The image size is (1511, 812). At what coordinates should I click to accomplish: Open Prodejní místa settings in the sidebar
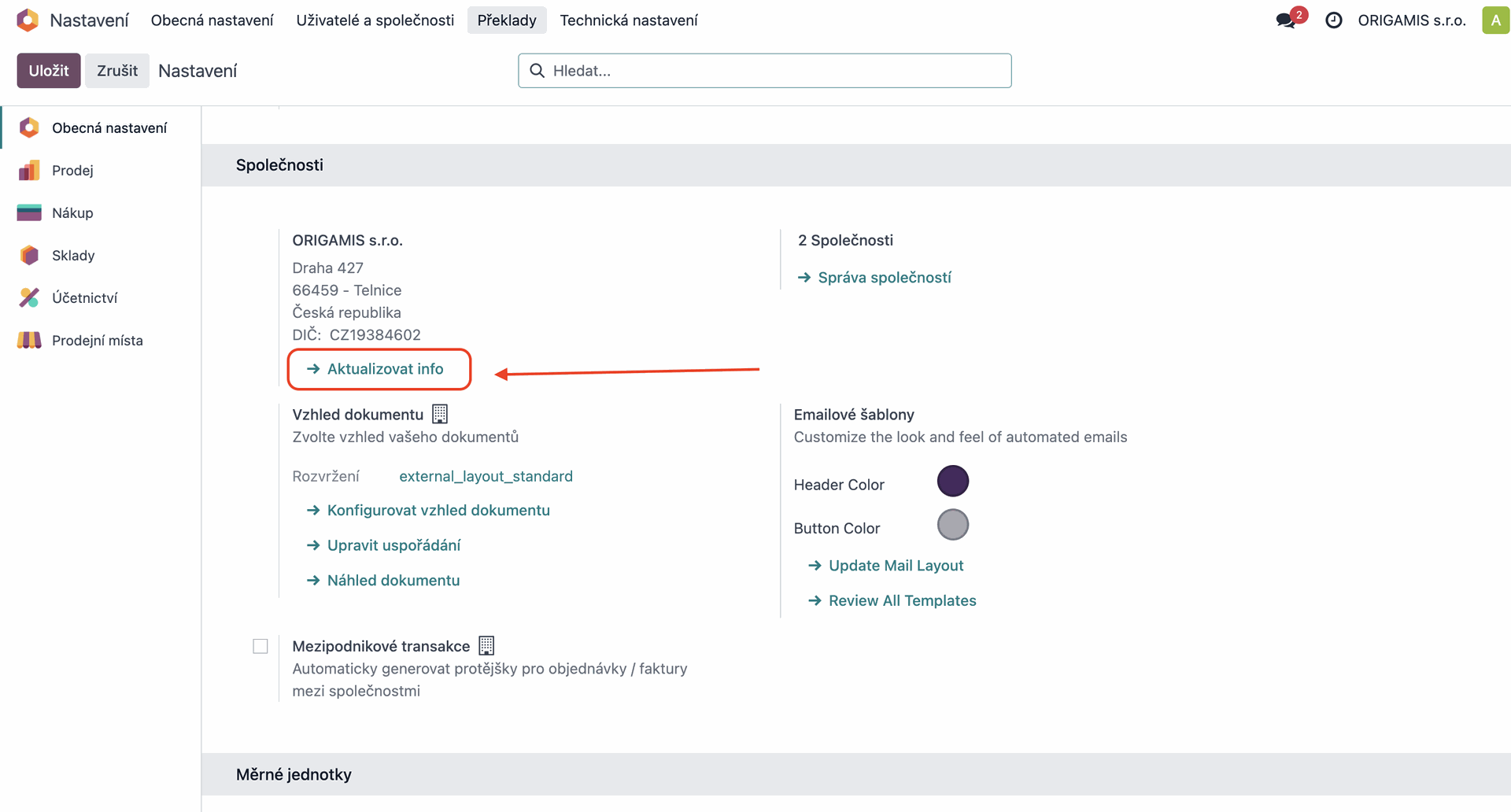coord(101,340)
